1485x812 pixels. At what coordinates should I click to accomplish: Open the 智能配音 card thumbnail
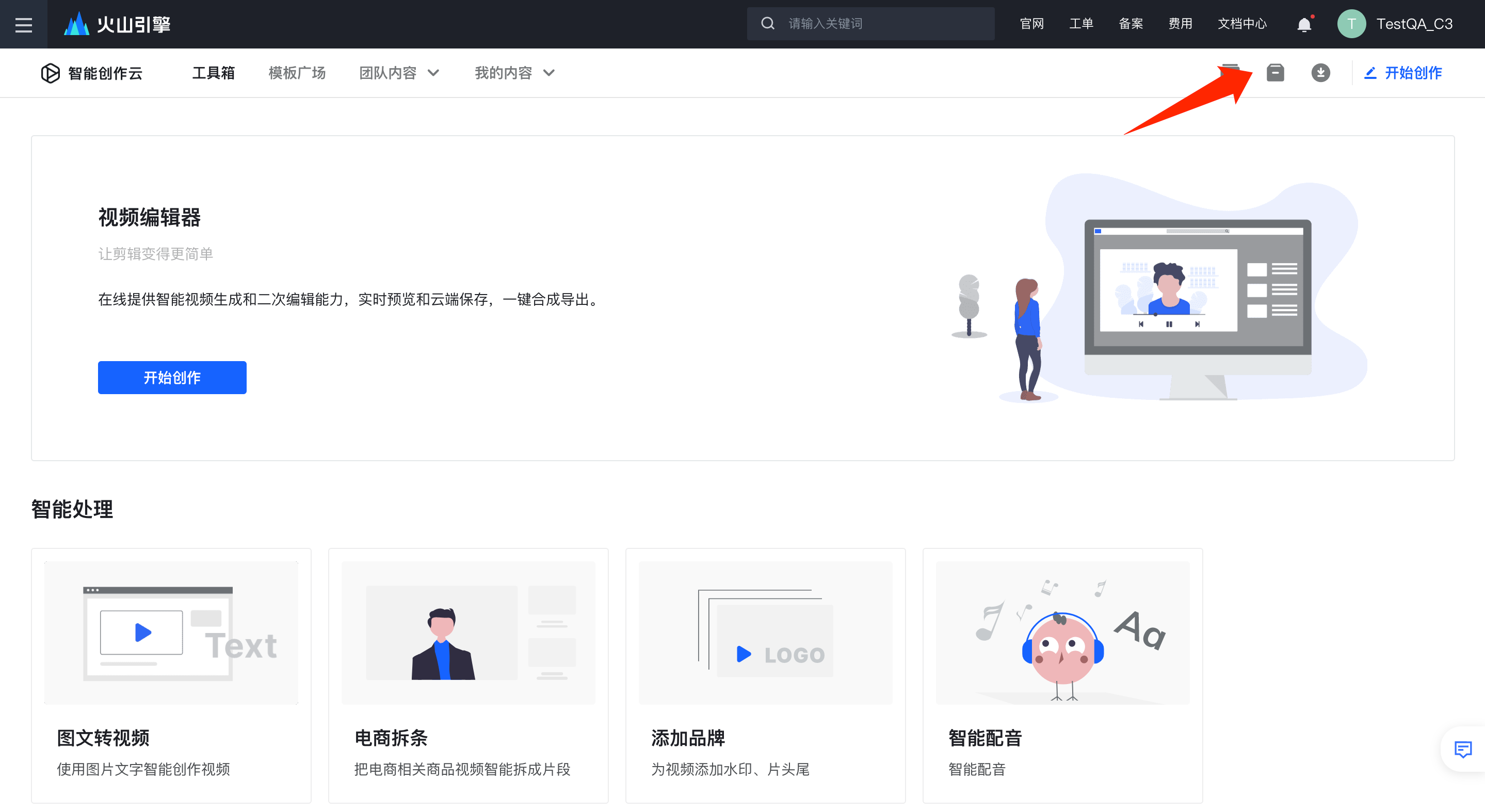click(1062, 633)
